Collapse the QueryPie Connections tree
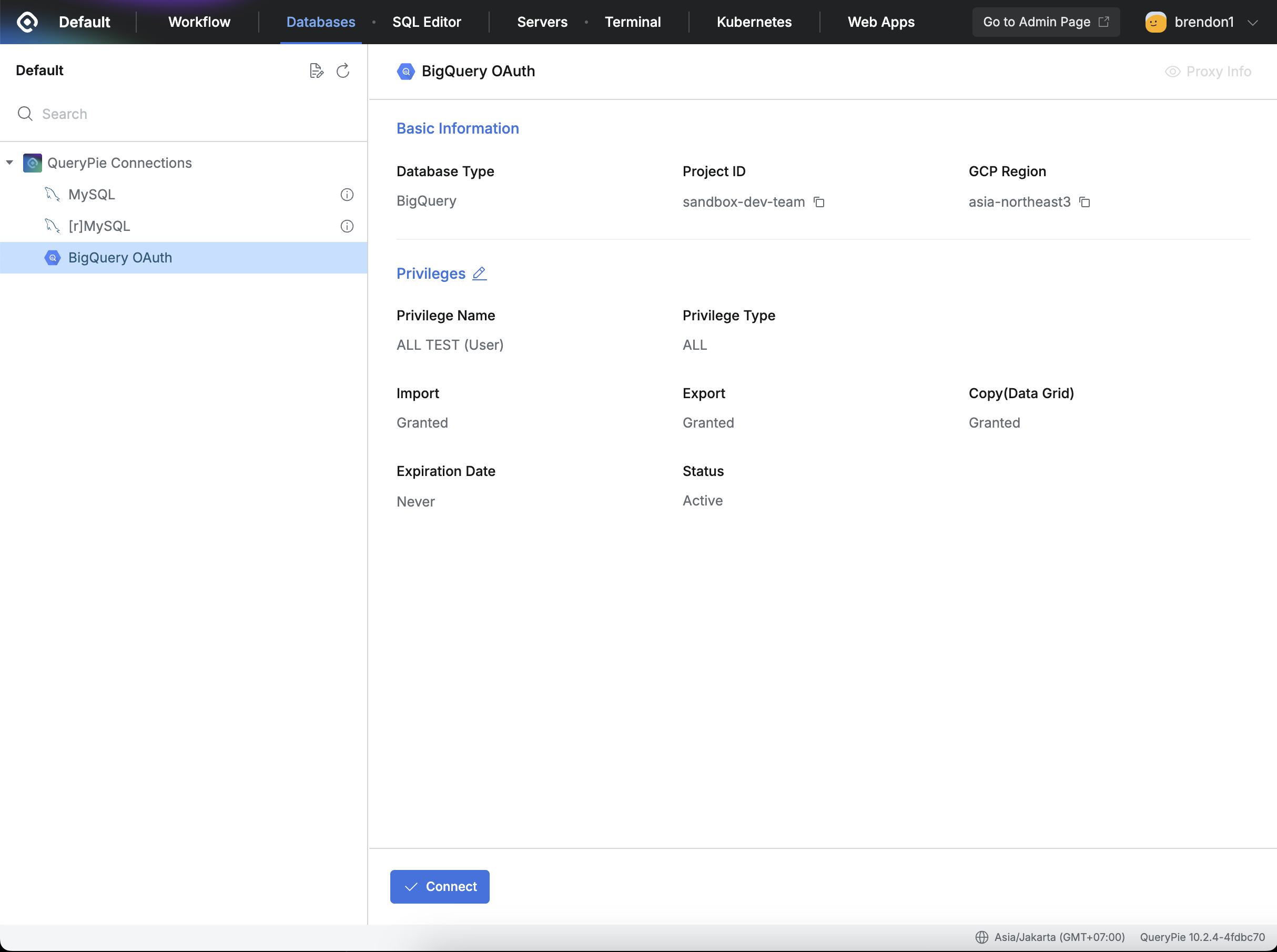This screenshot has width=1277, height=952. pos(10,163)
